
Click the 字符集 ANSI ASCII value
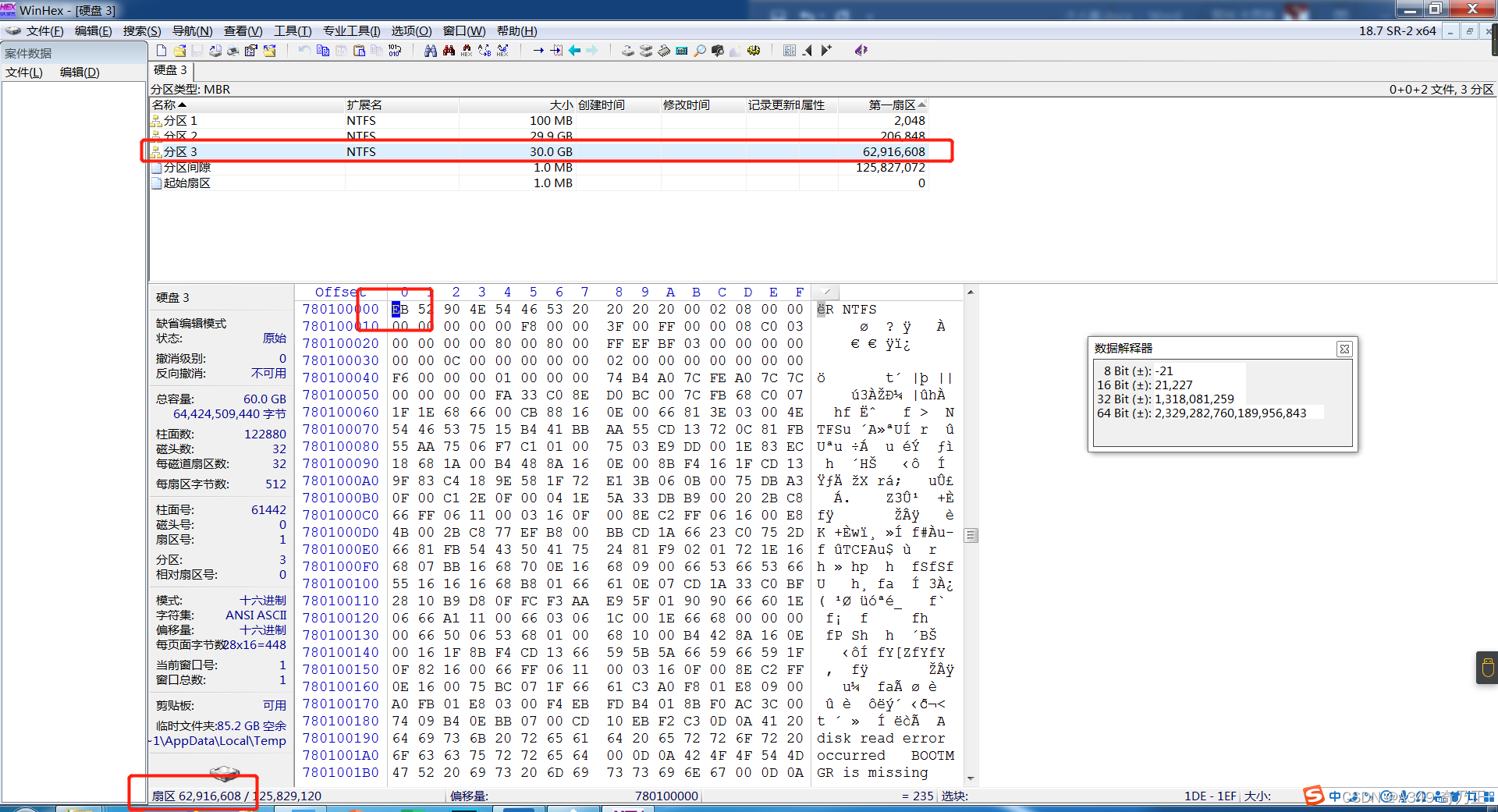pos(256,615)
